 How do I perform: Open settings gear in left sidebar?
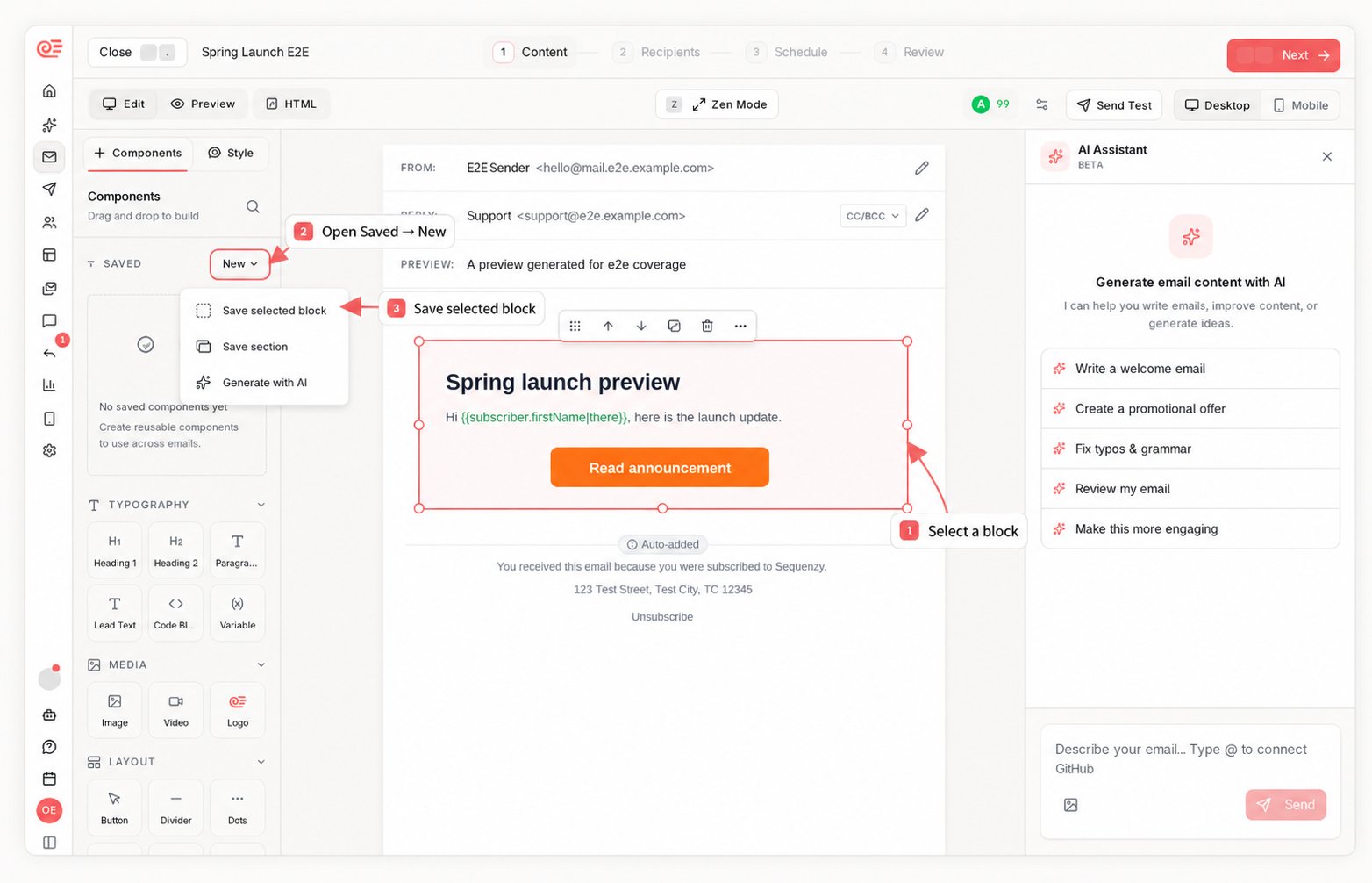click(49, 450)
